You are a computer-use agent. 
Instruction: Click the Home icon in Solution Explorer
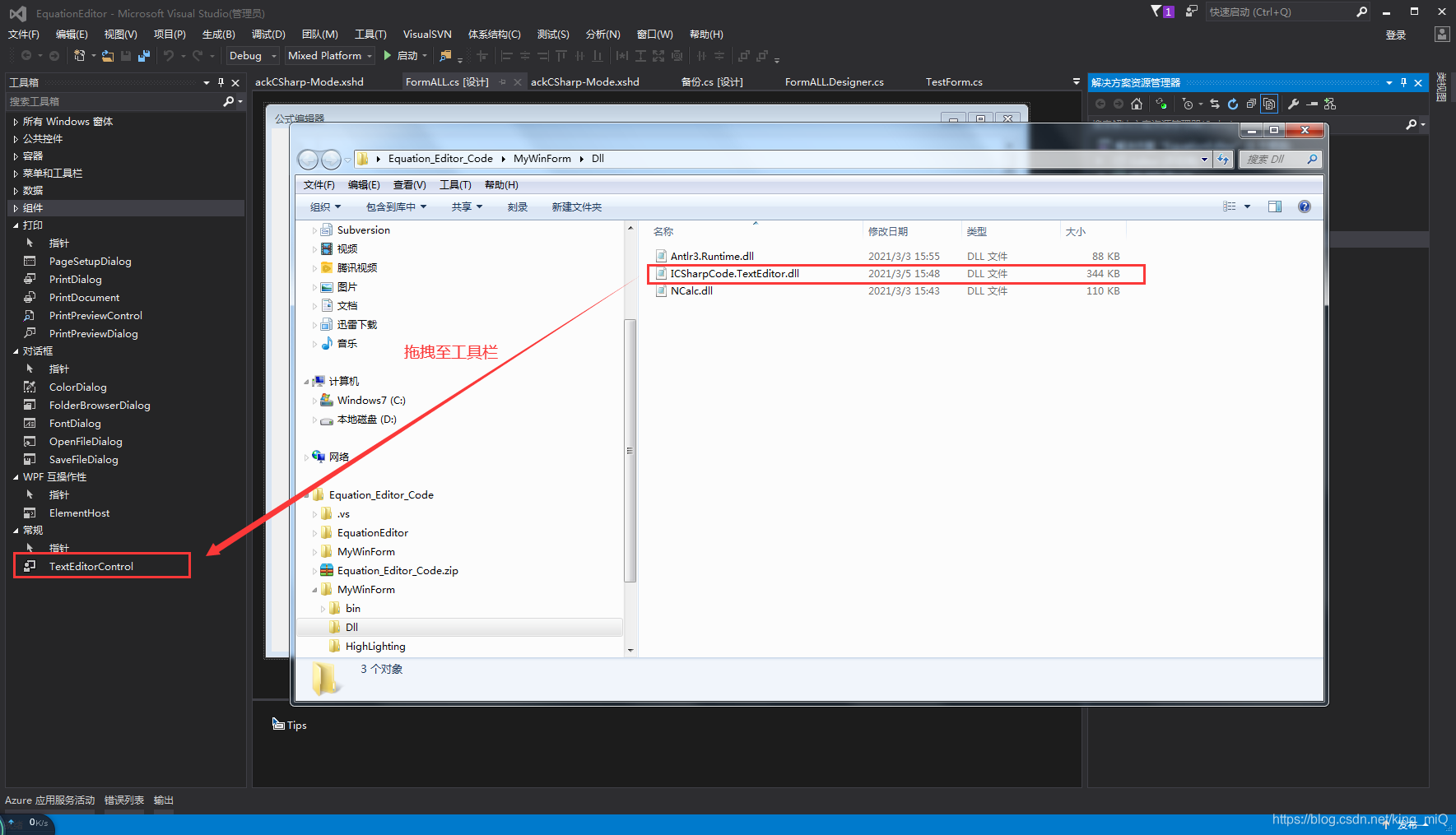1137,104
